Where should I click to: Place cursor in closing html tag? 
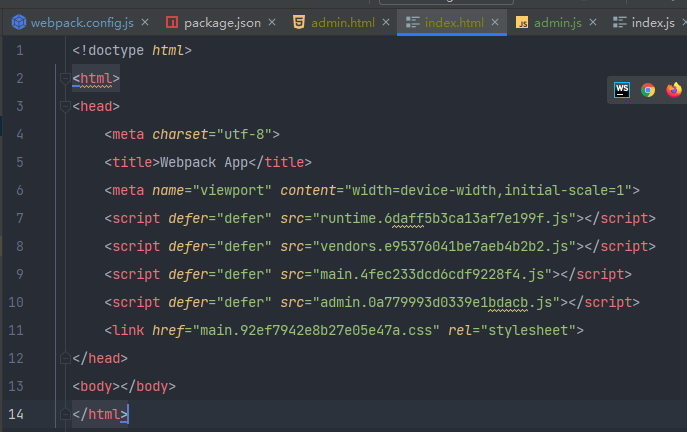(100, 414)
